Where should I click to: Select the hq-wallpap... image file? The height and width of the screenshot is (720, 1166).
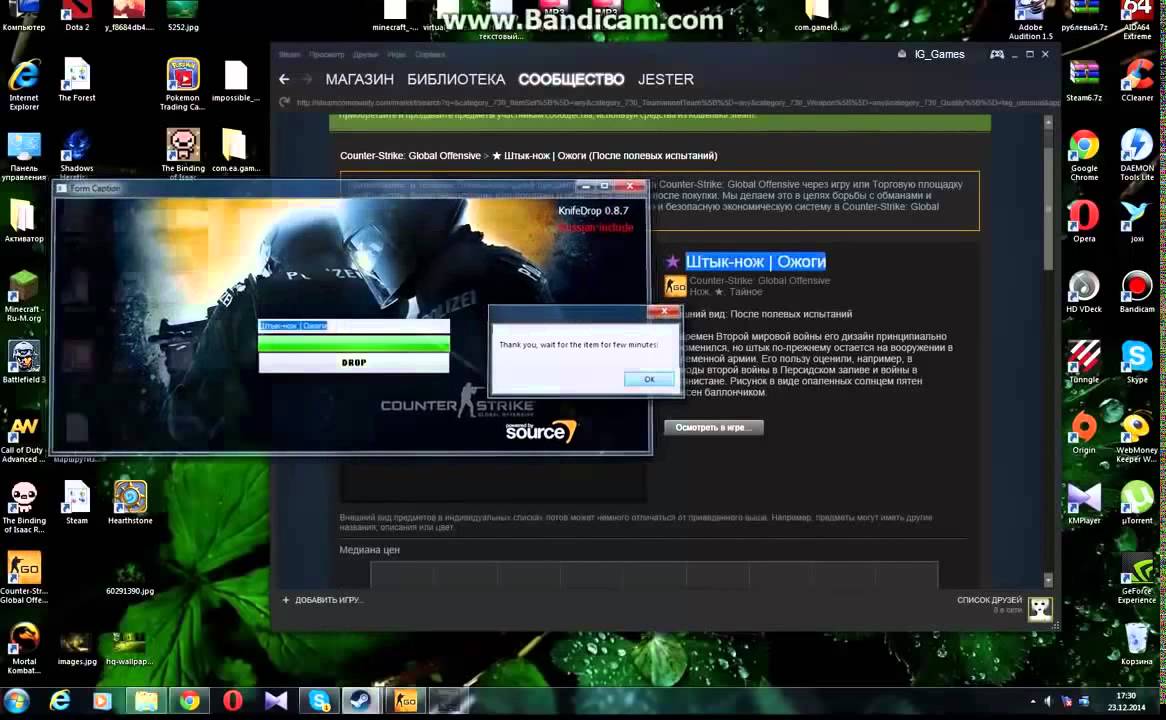tap(129, 649)
